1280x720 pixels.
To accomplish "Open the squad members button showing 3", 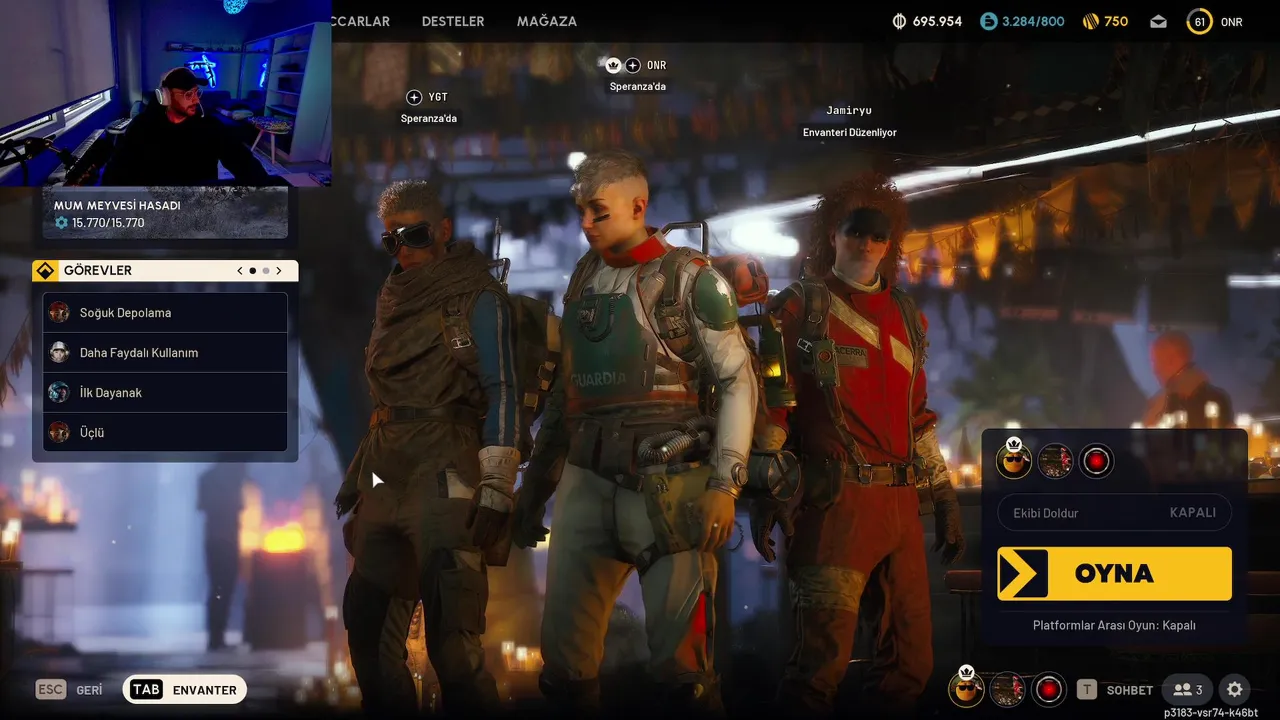I will pyautogui.click(x=1187, y=689).
